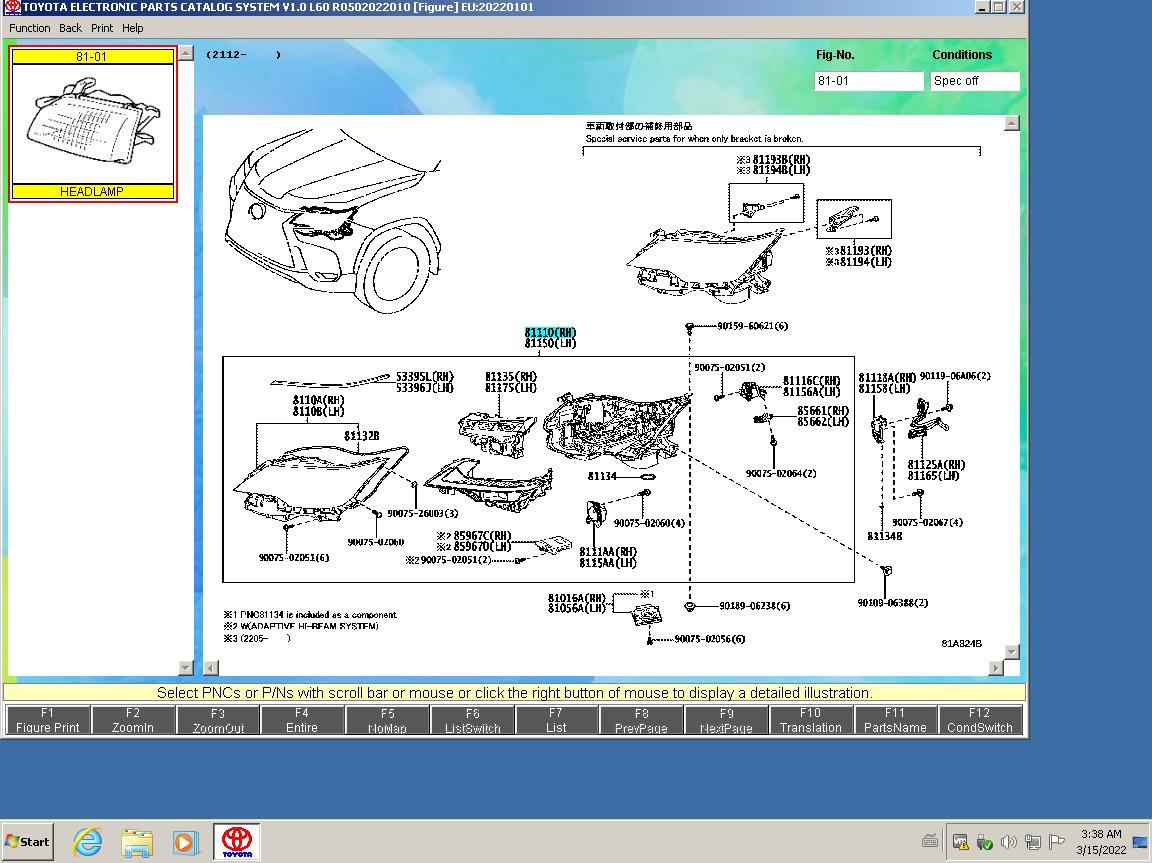The image size is (1152, 863).
Task: Select part number 90075-26003(3)
Action: [x=422, y=513]
